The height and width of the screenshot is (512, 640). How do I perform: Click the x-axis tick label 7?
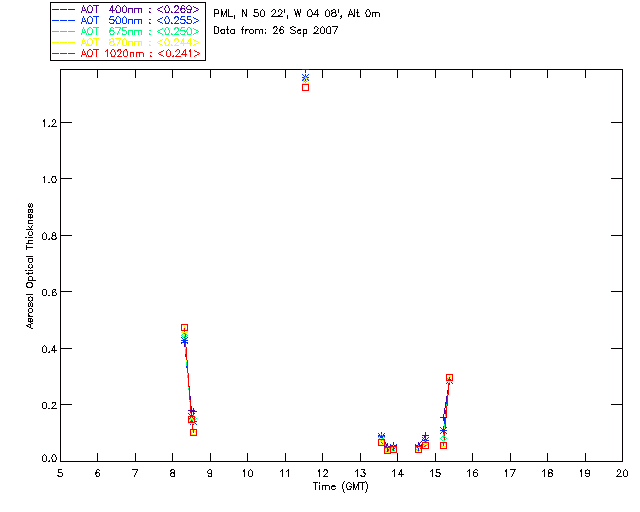point(135,473)
